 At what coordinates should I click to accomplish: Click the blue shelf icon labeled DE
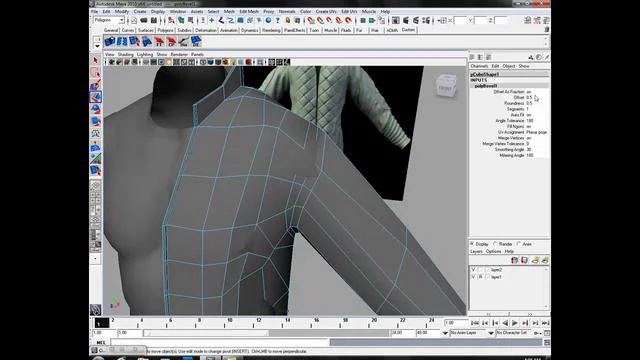(x=196, y=41)
